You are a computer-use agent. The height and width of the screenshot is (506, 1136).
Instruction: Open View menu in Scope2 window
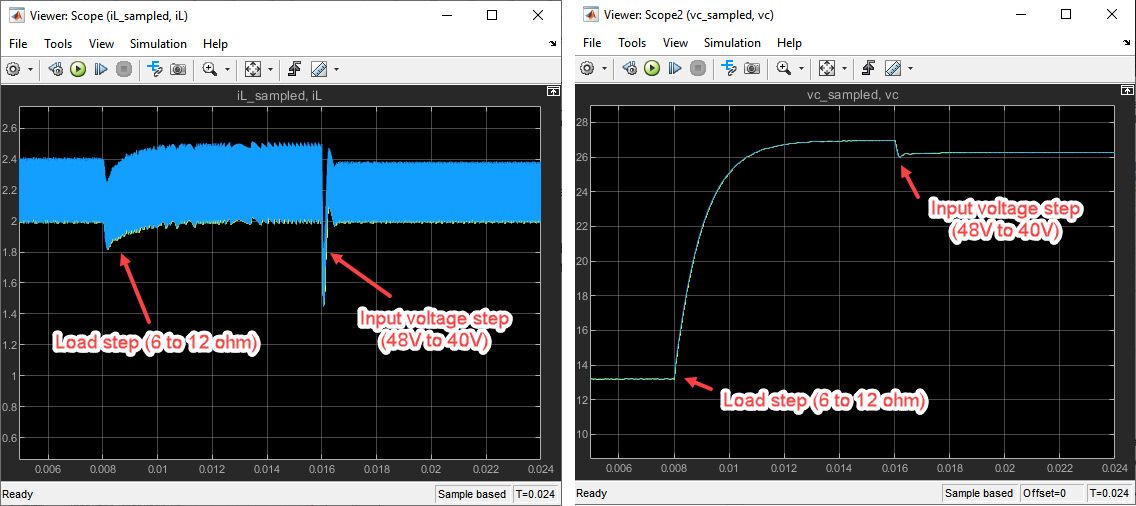pyautogui.click(x=675, y=43)
